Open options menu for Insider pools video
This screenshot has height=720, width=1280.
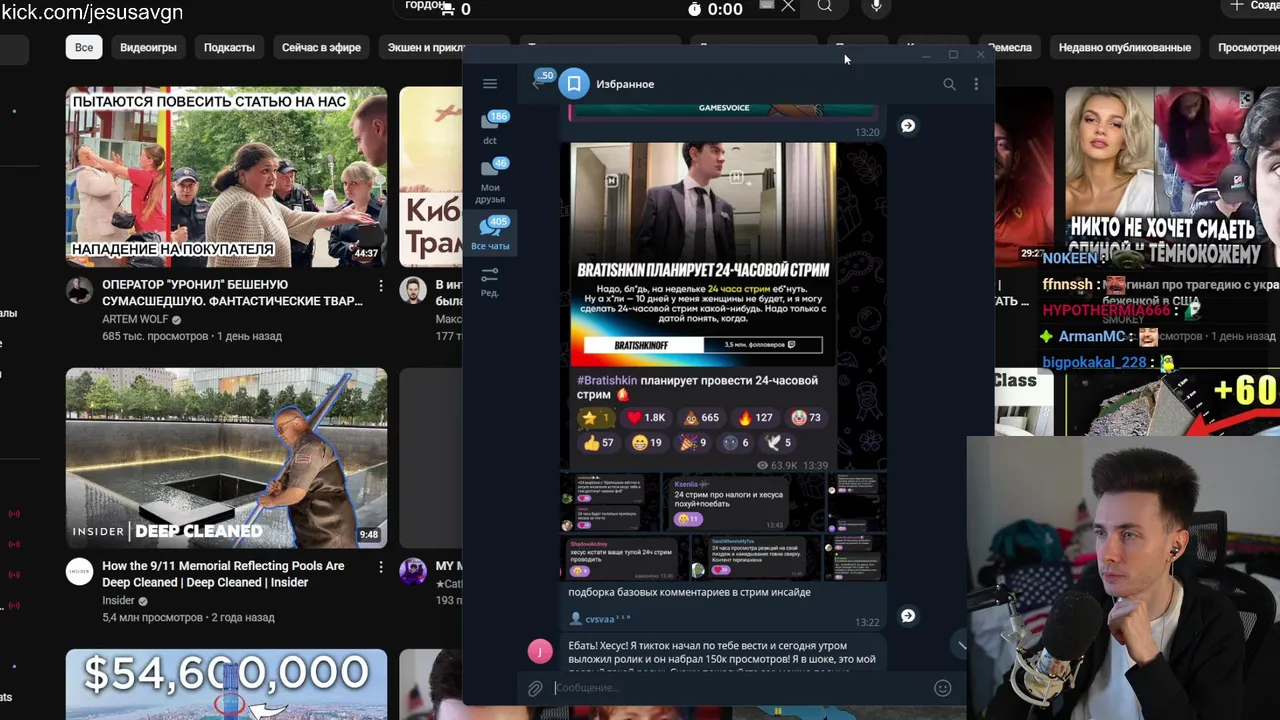380,567
